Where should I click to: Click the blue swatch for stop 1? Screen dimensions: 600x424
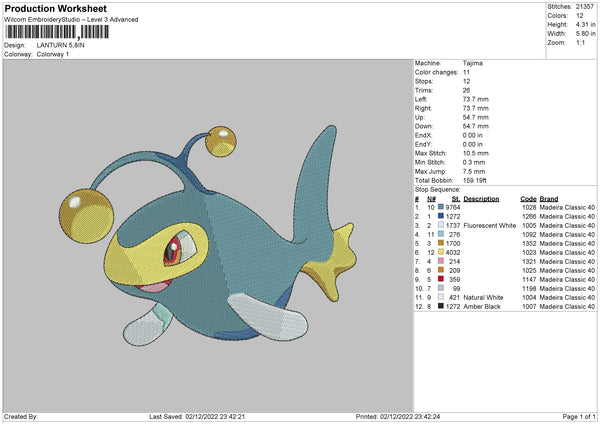pos(440,205)
